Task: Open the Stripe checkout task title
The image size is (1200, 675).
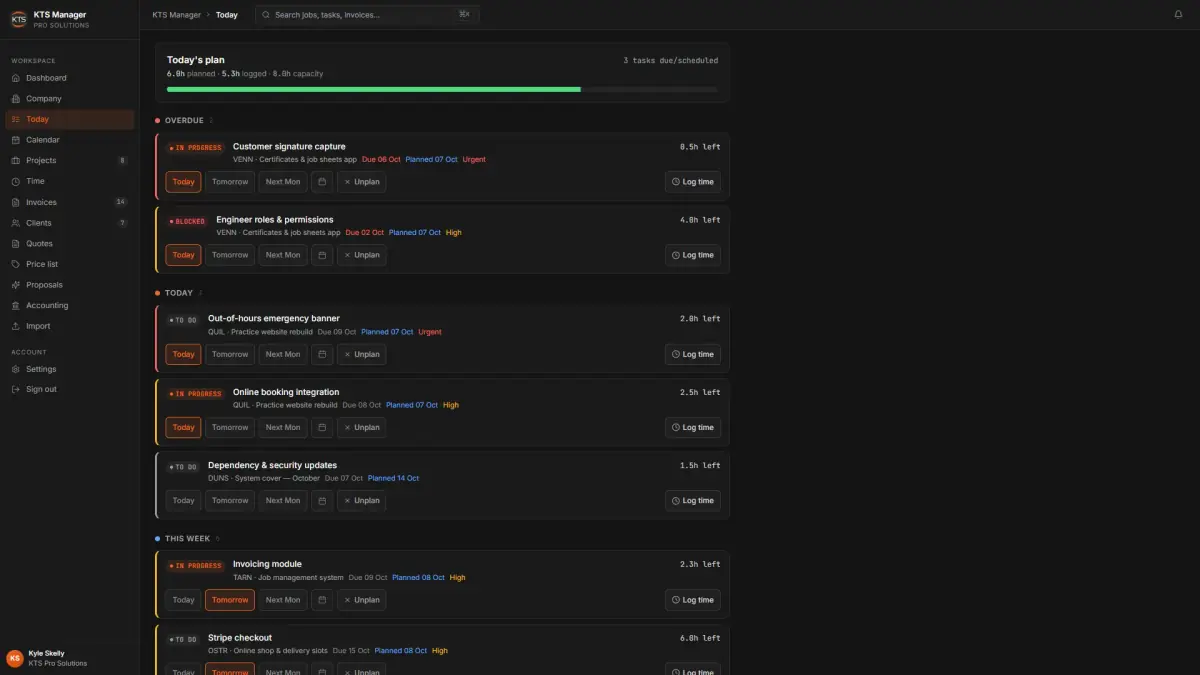Action: [x=240, y=637]
